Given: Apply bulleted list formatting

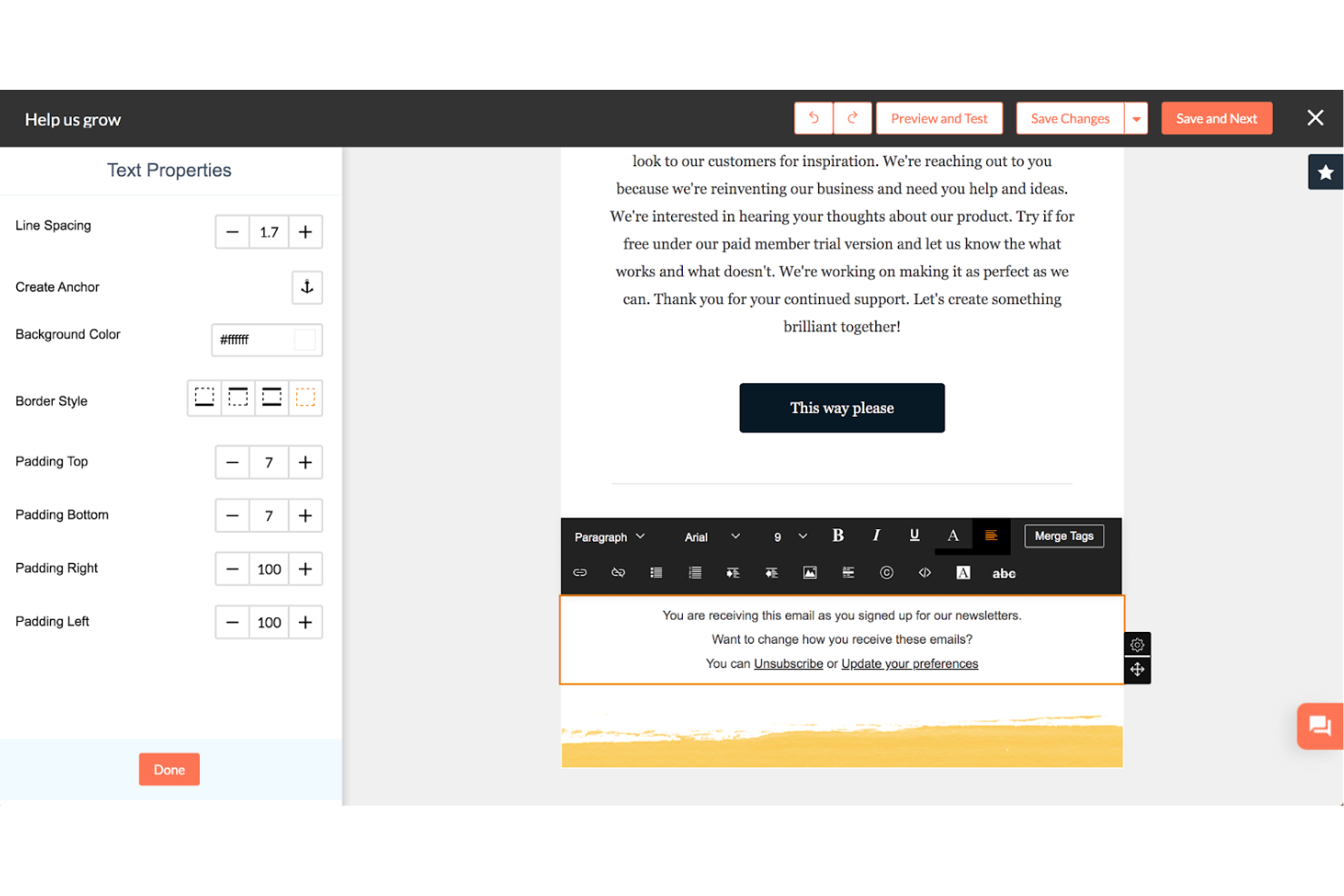Looking at the screenshot, I should [657, 573].
